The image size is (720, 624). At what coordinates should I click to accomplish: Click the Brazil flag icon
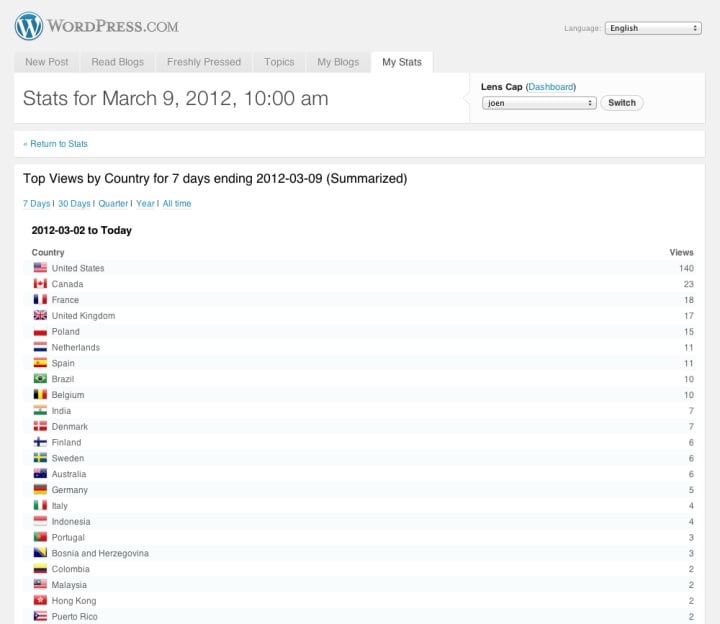(x=40, y=379)
